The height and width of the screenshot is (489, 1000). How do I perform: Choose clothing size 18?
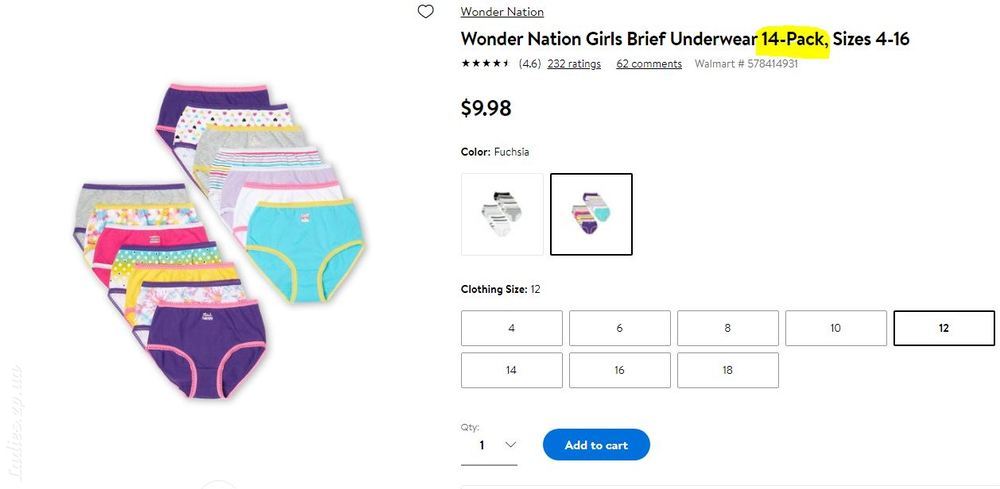(728, 370)
